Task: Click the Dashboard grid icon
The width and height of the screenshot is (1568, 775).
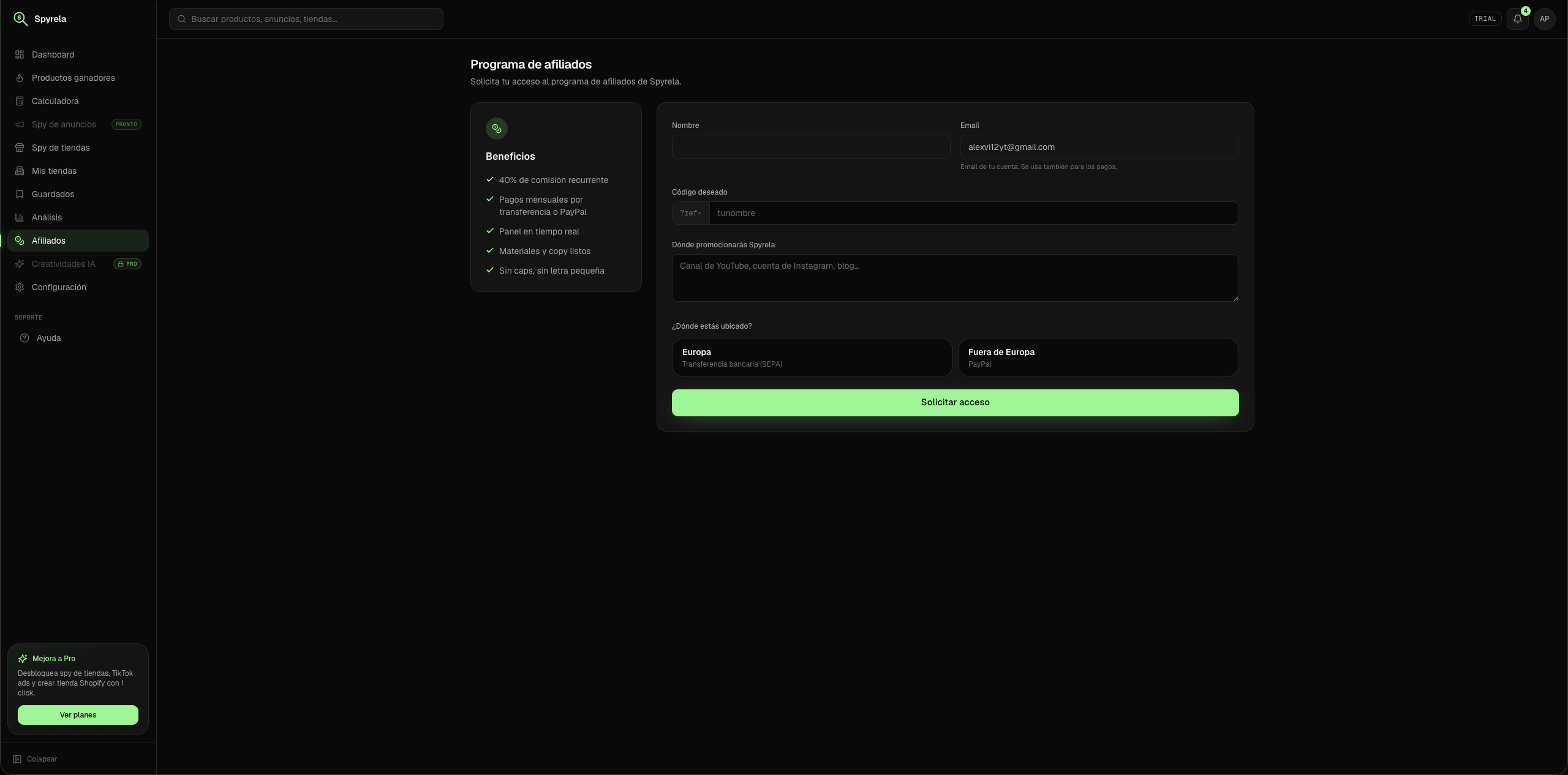Action: 20,54
